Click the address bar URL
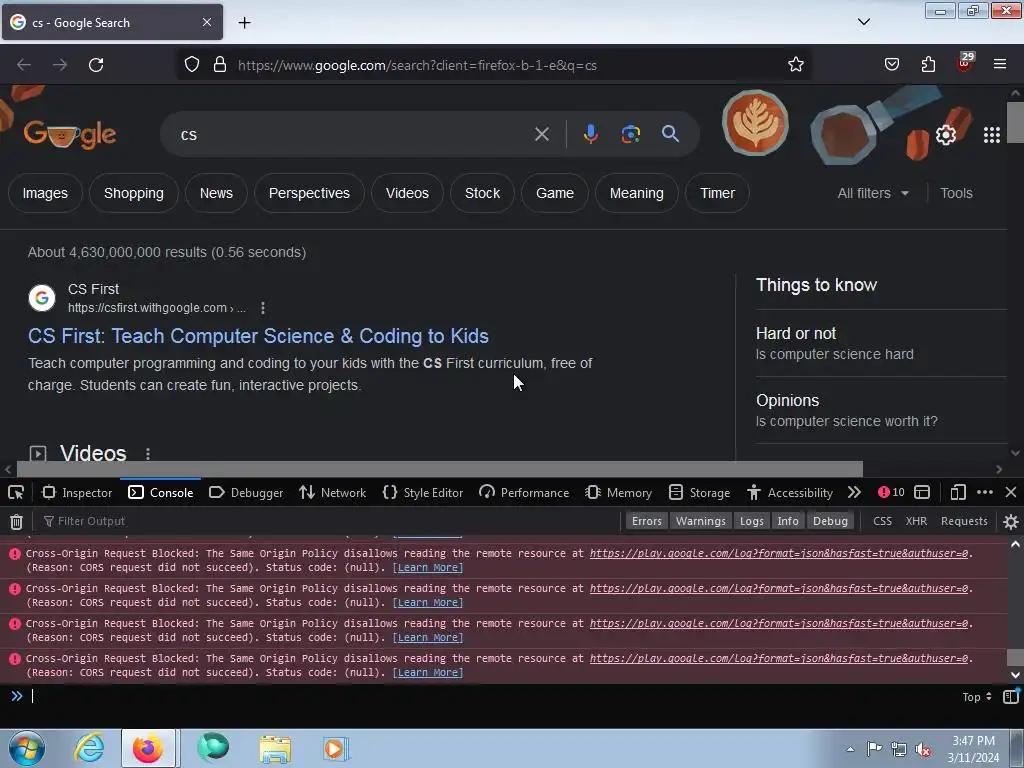Image resolution: width=1024 pixels, height=768 pixels. (417, 65)
